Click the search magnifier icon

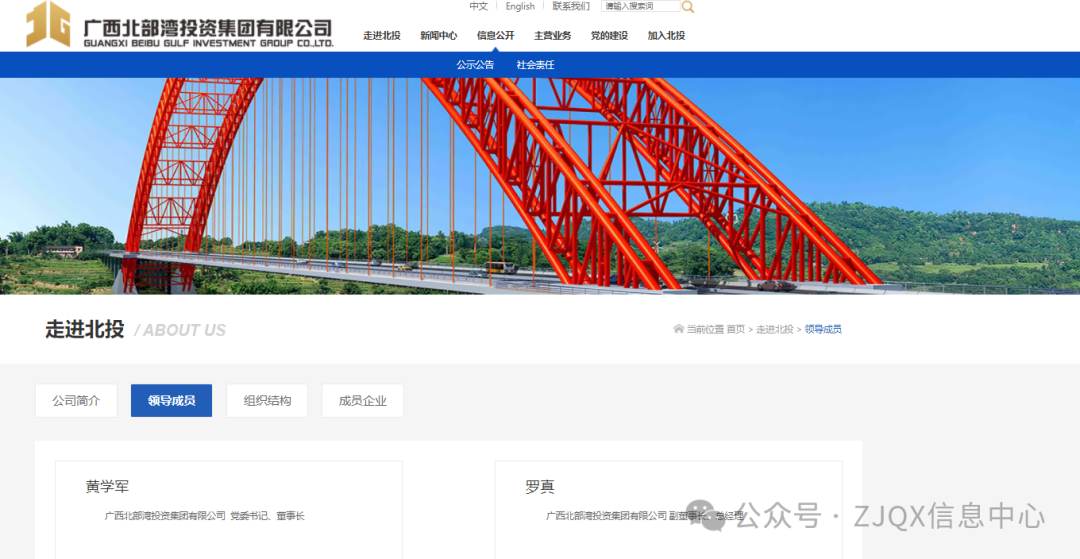click(x=688, y=7)
